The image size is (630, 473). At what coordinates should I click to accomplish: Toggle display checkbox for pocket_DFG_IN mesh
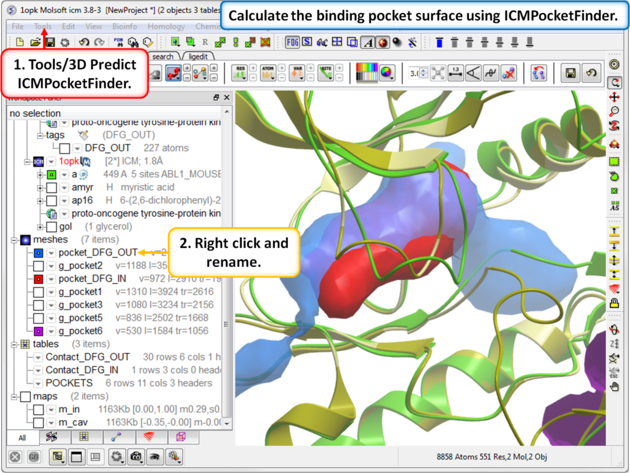[x=39, y=279]
